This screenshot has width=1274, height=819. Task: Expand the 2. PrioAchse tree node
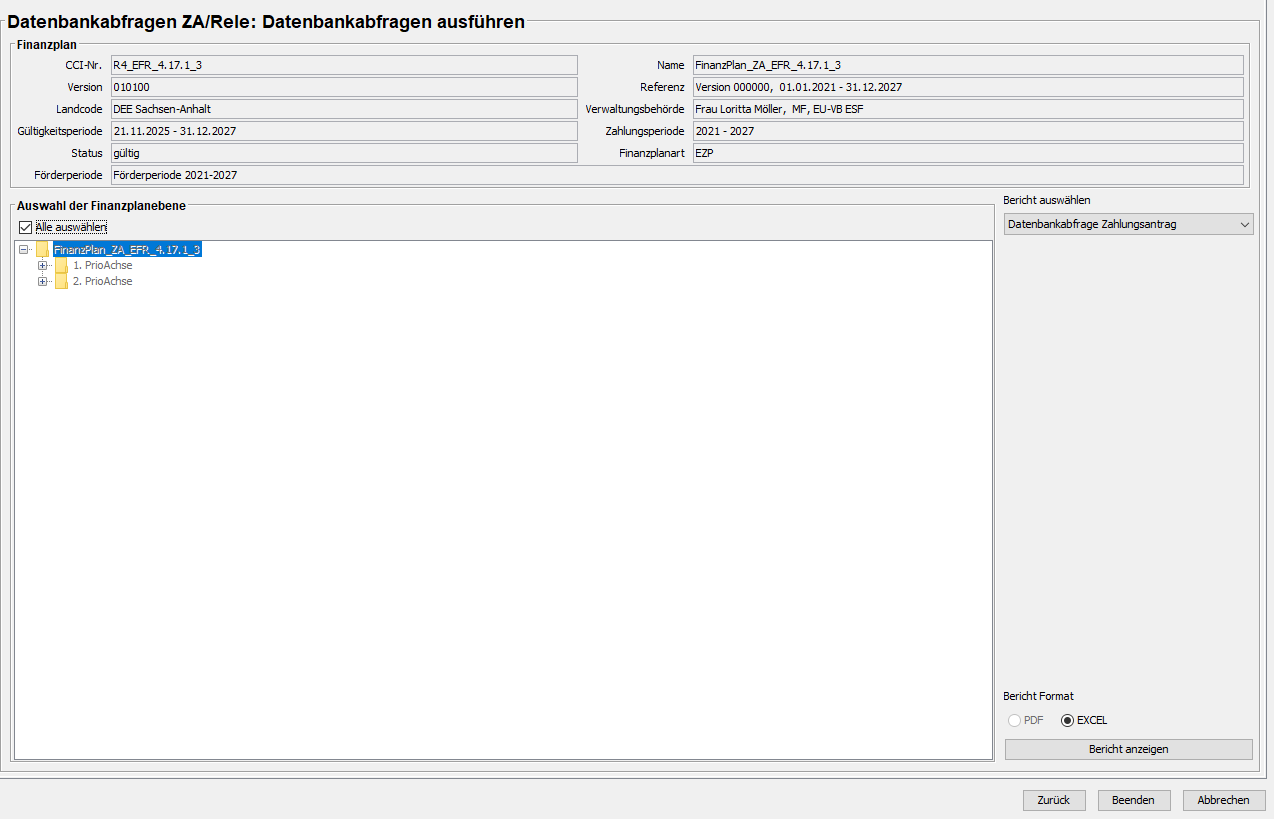coord(42,282)
